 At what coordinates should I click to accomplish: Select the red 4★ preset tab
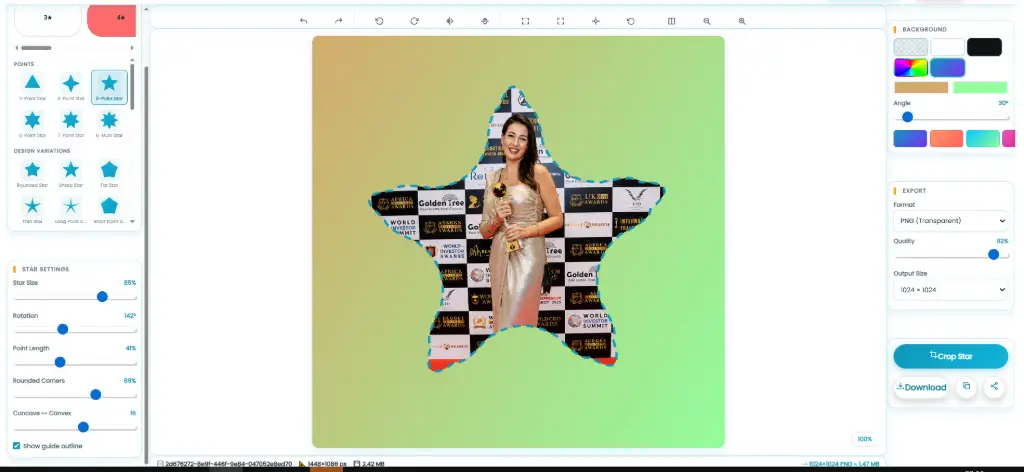pyautogui.click(x=111, y=19)
